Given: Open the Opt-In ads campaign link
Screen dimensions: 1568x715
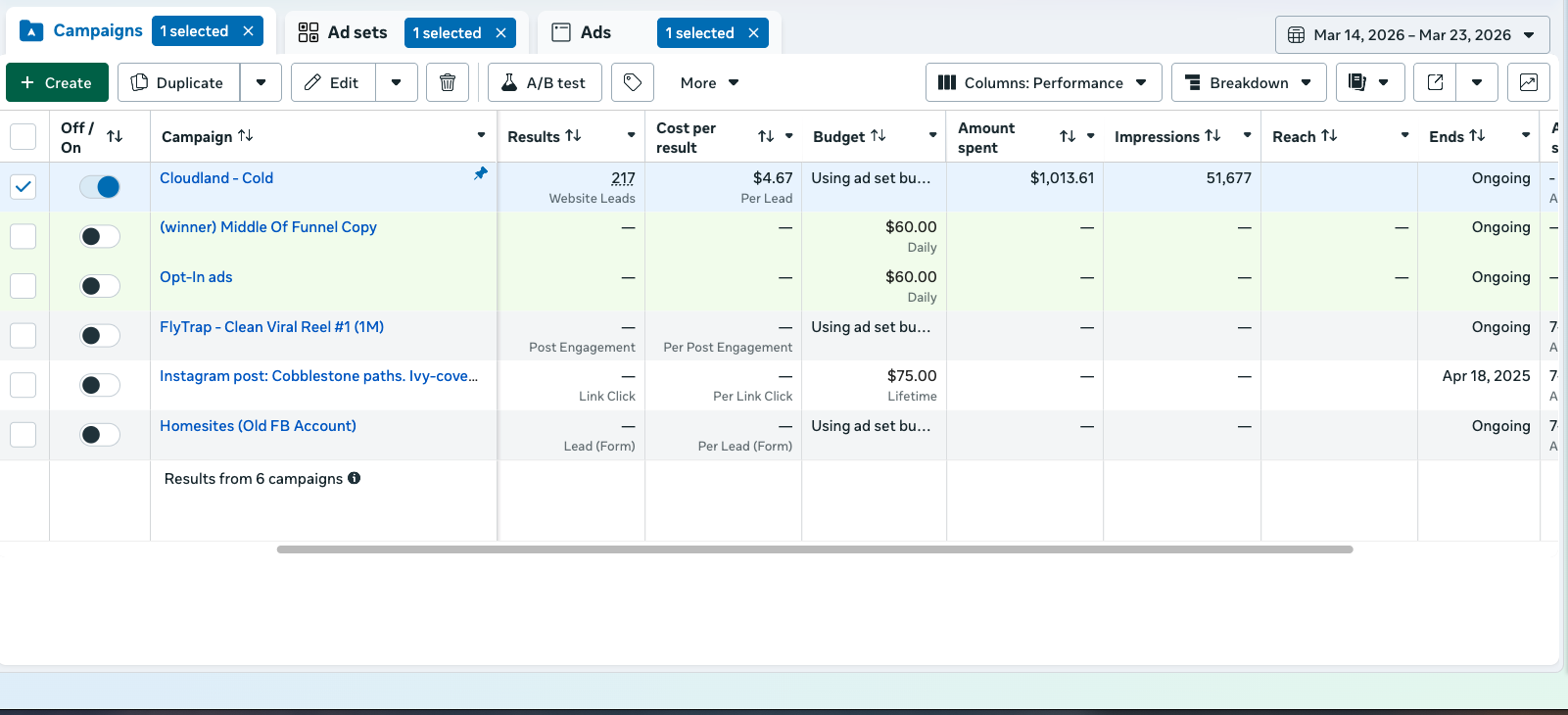Looking at the screenshot, I should (x=196, y=277).
